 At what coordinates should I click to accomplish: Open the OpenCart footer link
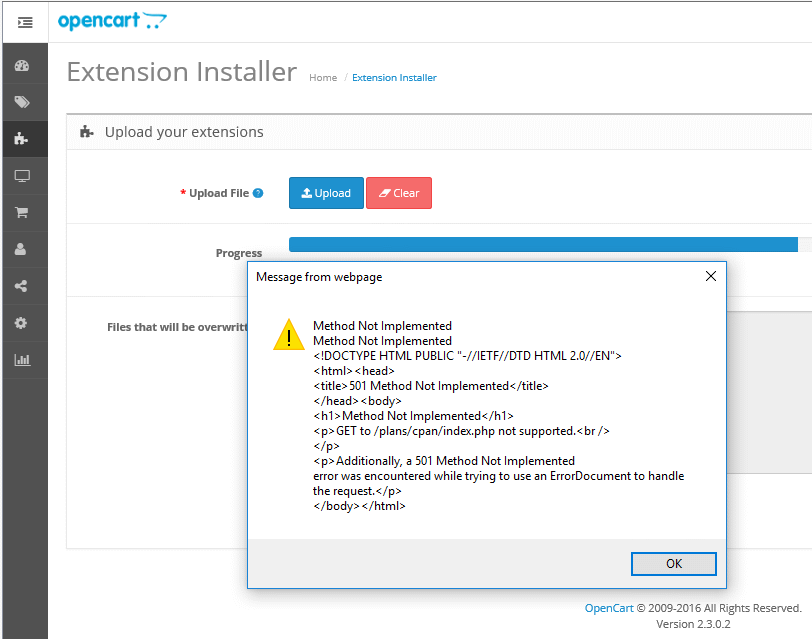(609, 608)
